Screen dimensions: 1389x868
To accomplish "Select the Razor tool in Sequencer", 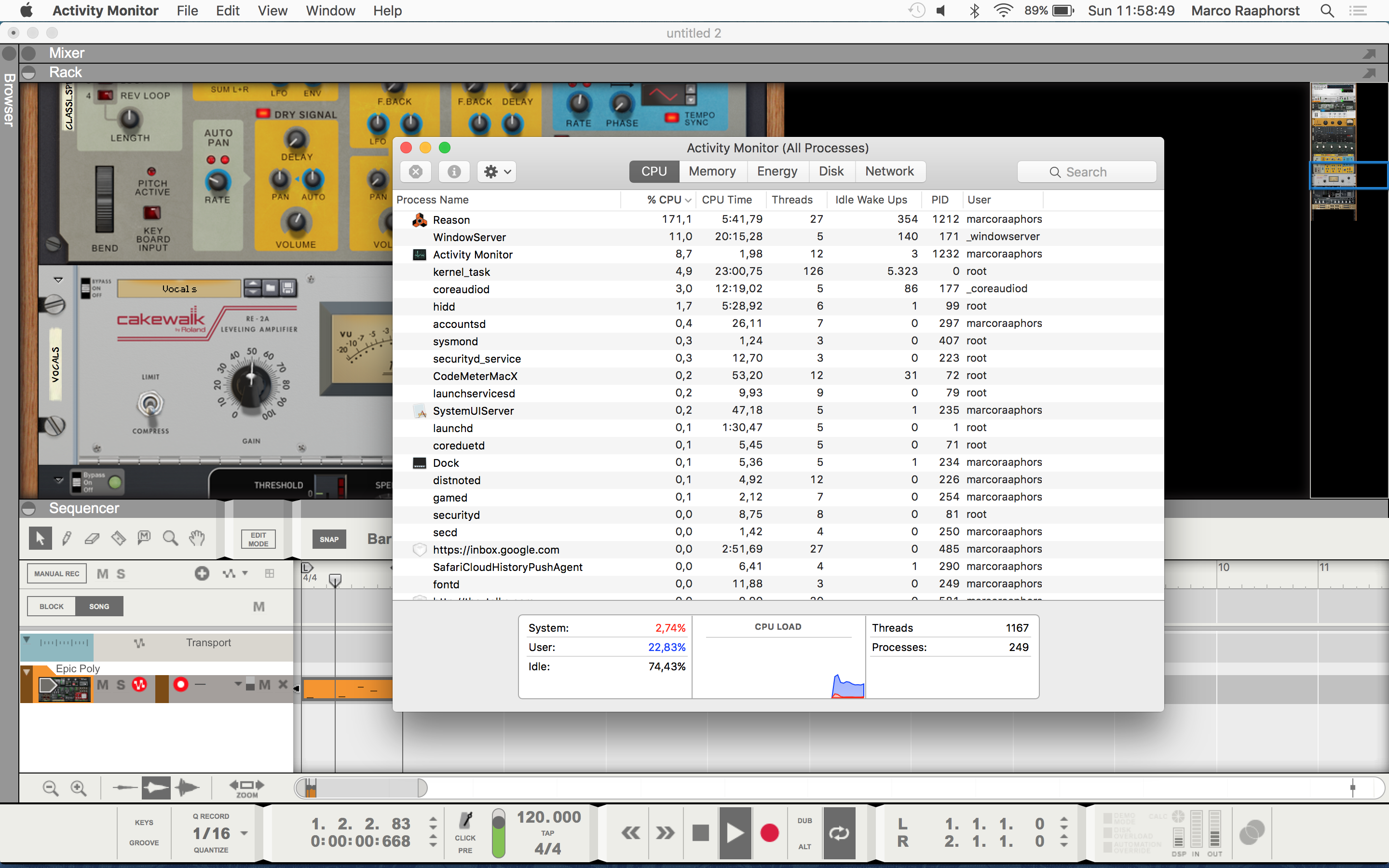I will coord(118,538).
